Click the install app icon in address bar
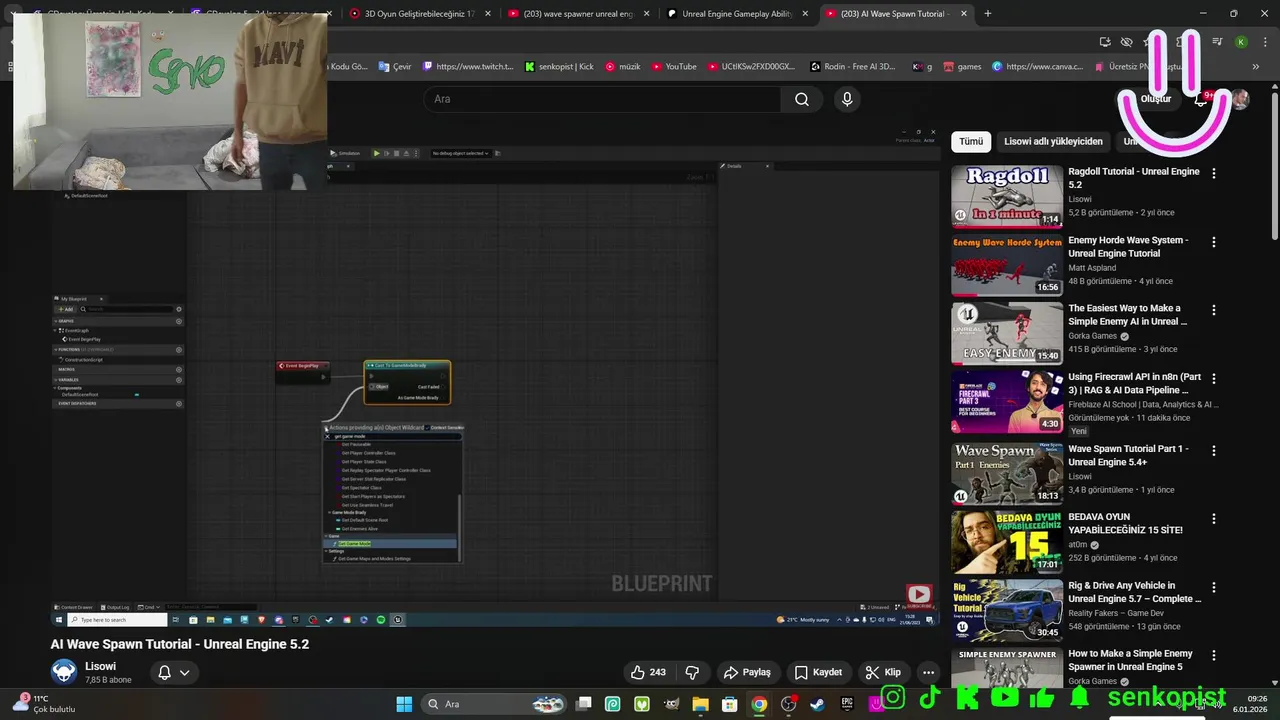 point(1105,42)
